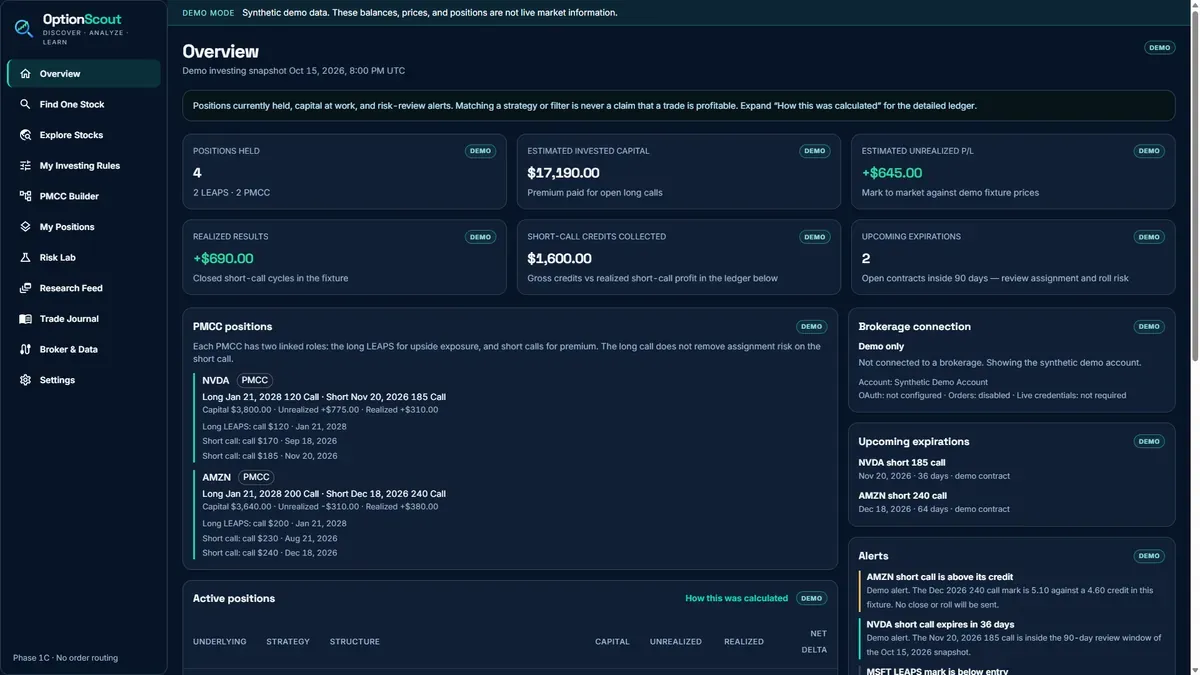Click the DEMO MODE banner label
The image size is (1200, 675).
coord(208,13)
